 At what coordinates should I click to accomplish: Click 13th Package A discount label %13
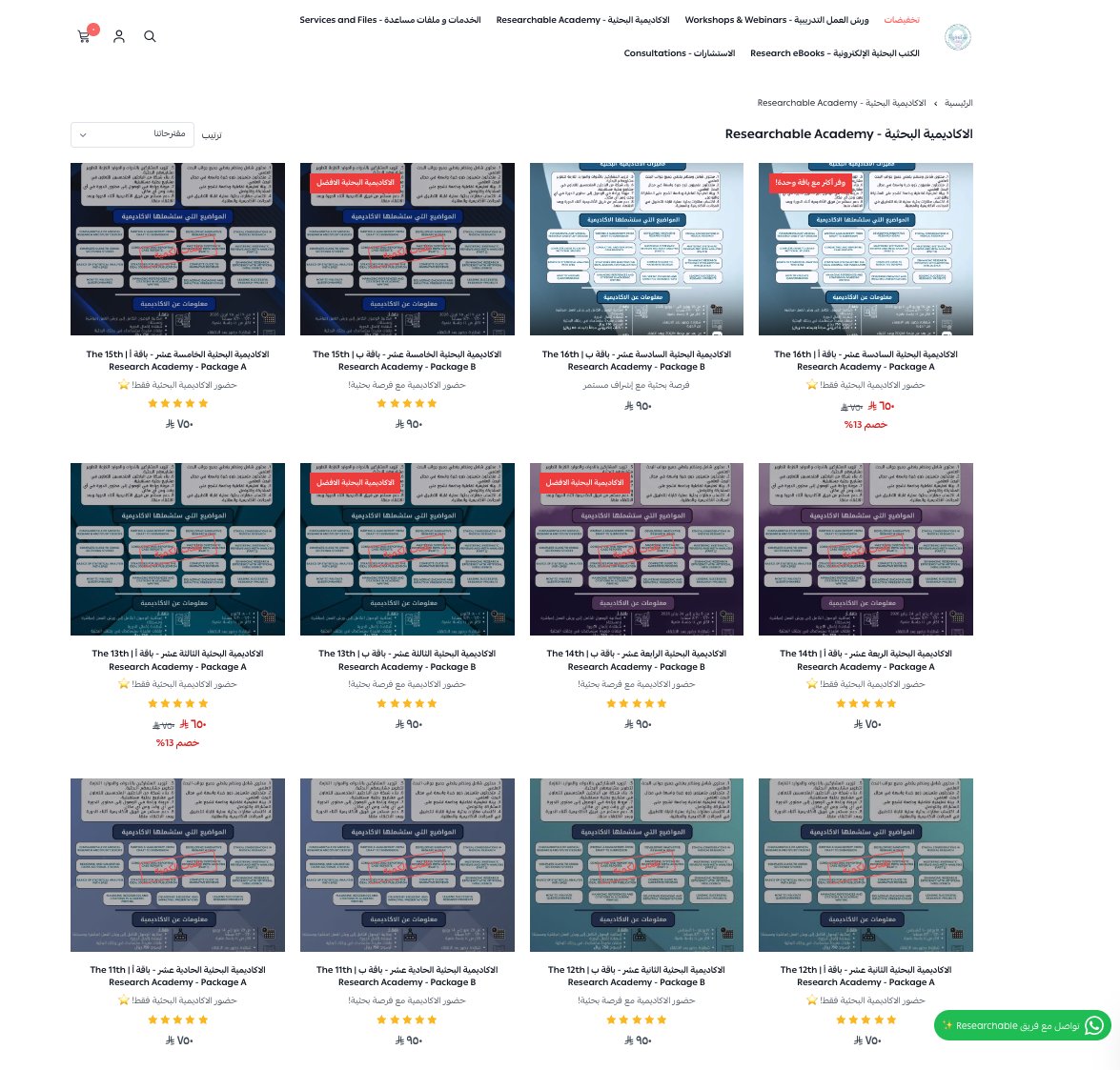(x=178, y=743)
